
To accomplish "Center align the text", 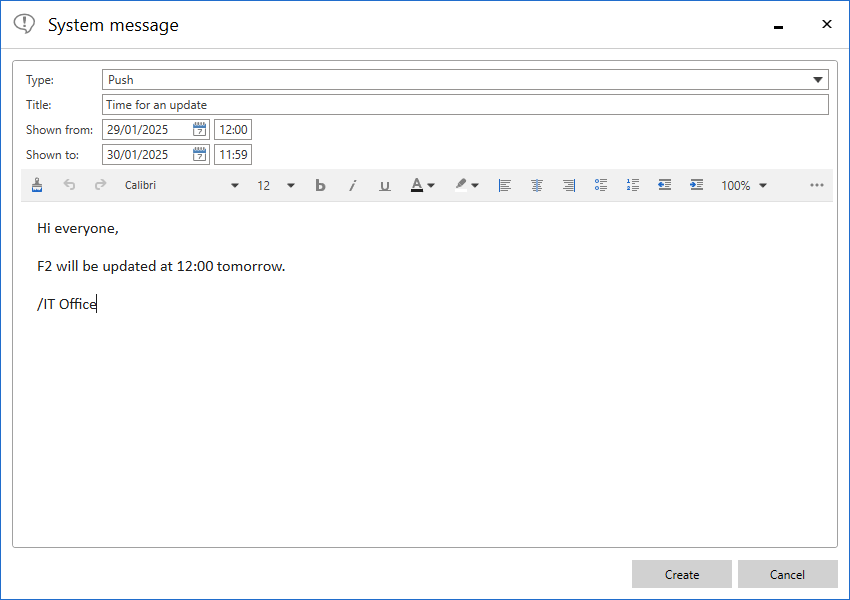I will [537, 185].
